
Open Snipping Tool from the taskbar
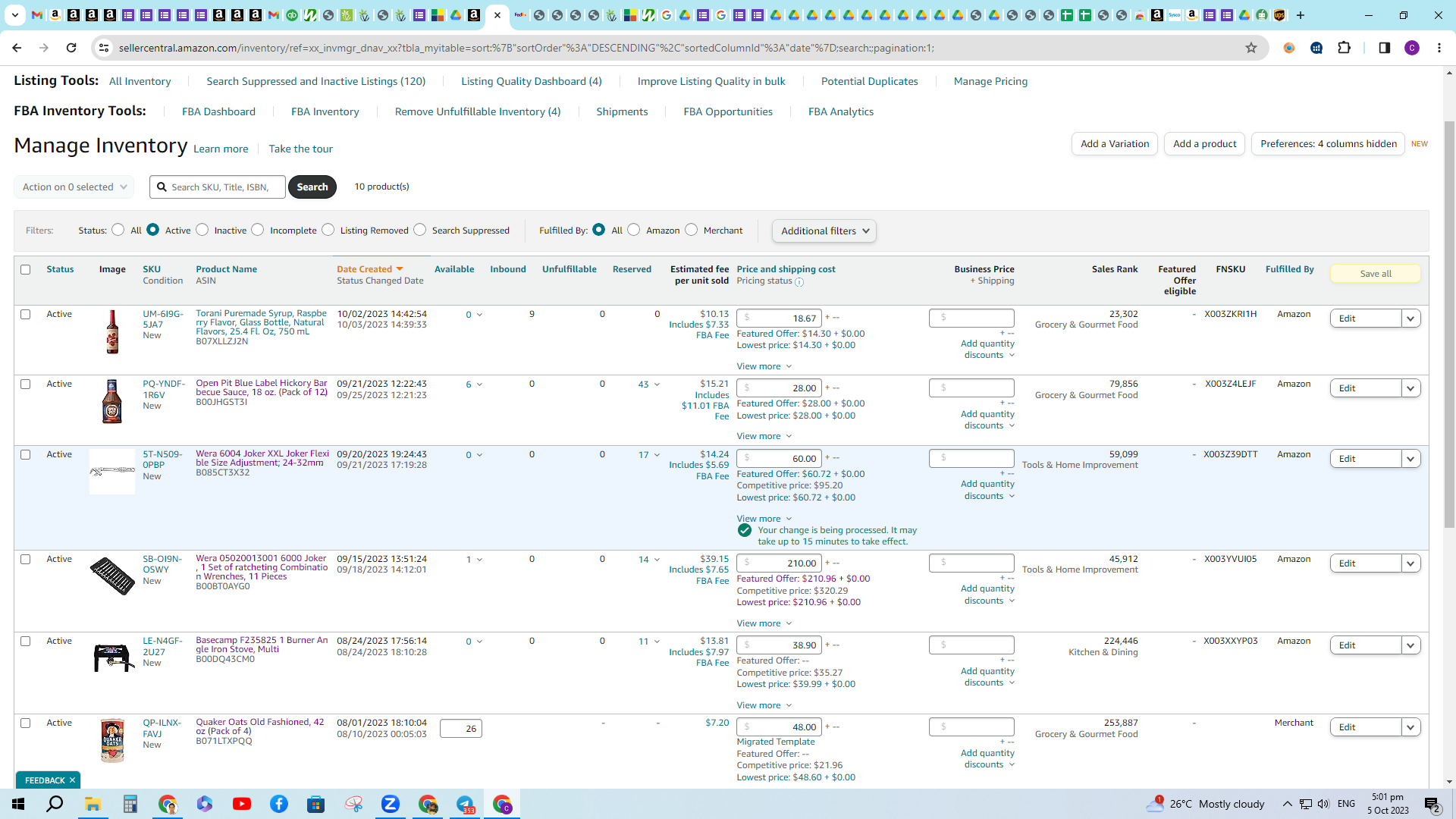(x=353, y=804)
